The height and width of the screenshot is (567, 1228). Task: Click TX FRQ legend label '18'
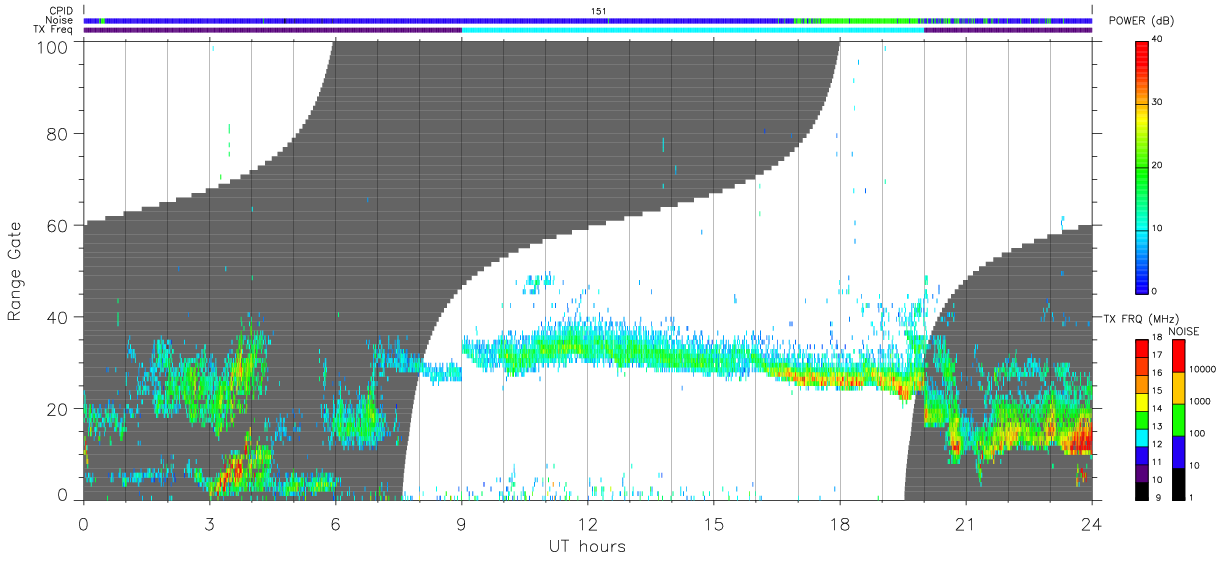click(x=1159, y=338)
